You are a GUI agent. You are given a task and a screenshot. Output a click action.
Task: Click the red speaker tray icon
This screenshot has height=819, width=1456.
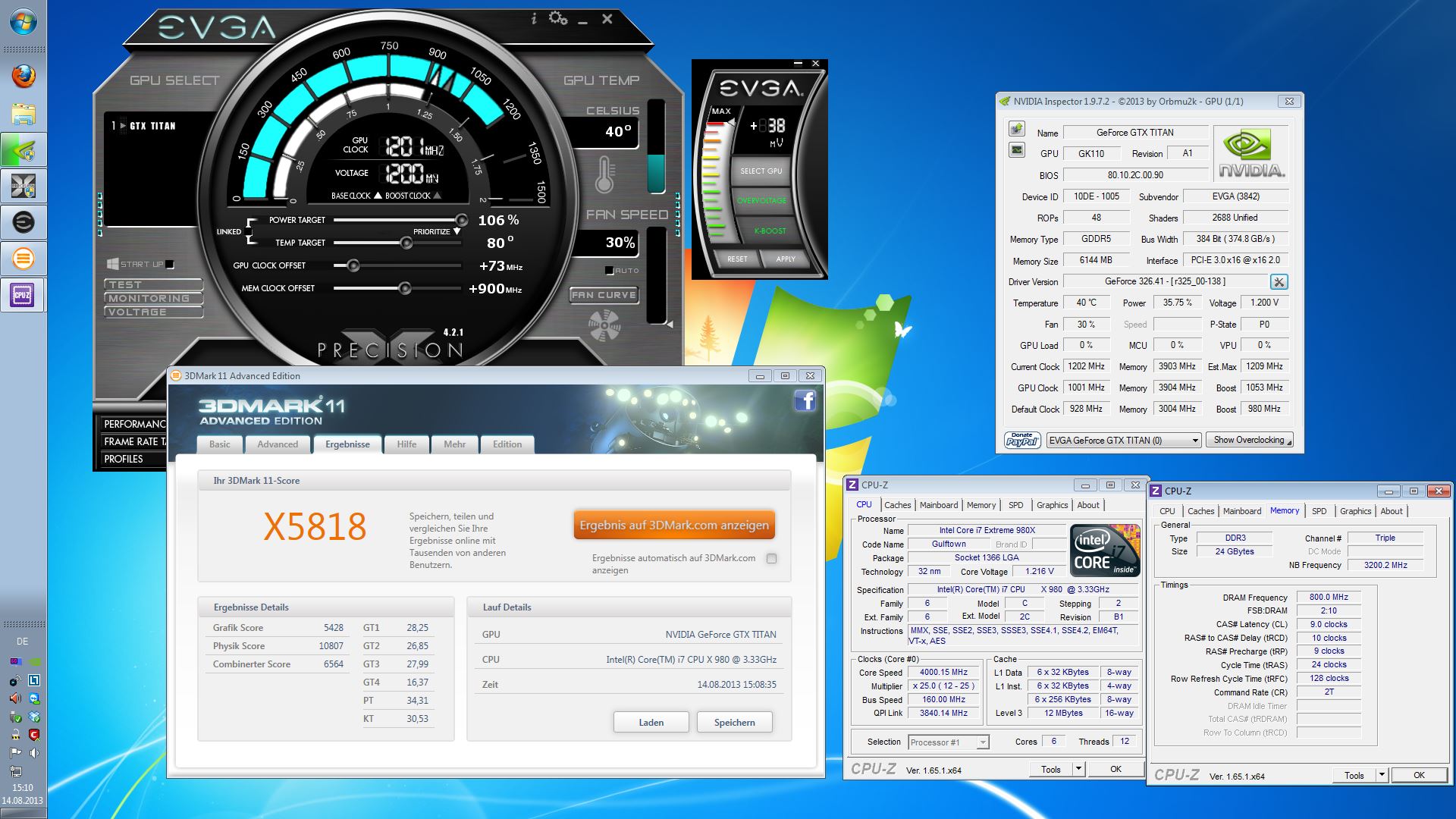(14, 698)
